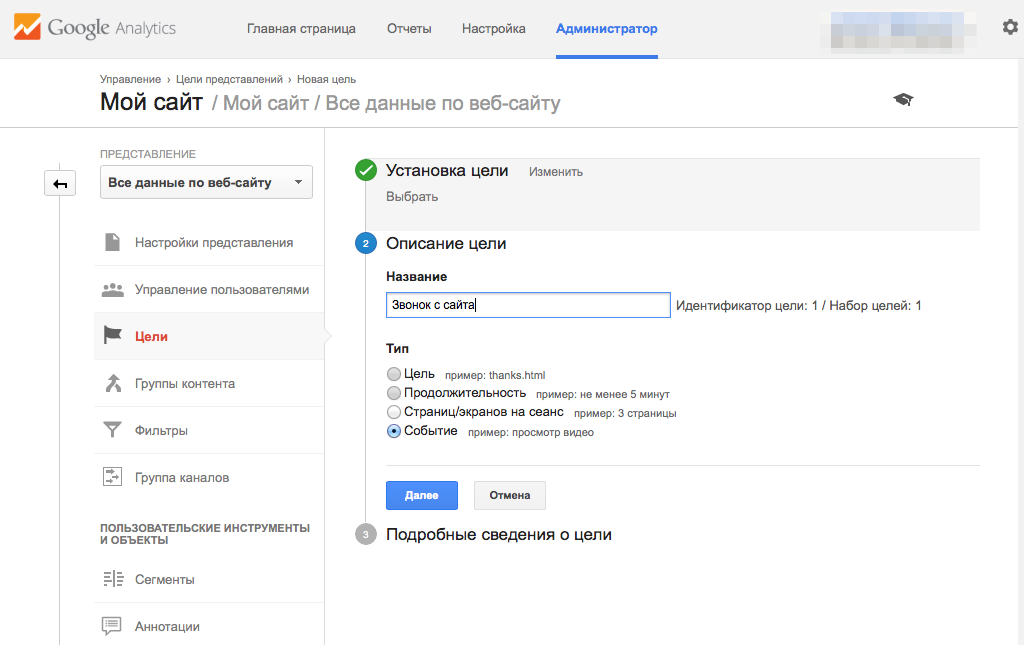Click the graduation cap help icon

903,99
